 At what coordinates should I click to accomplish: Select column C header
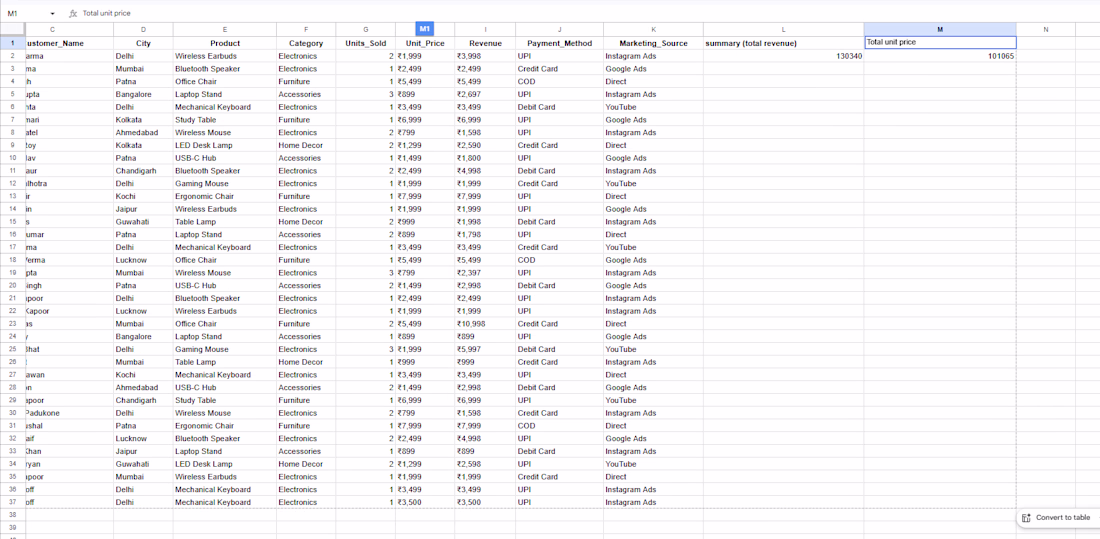(x=69, y=29)
